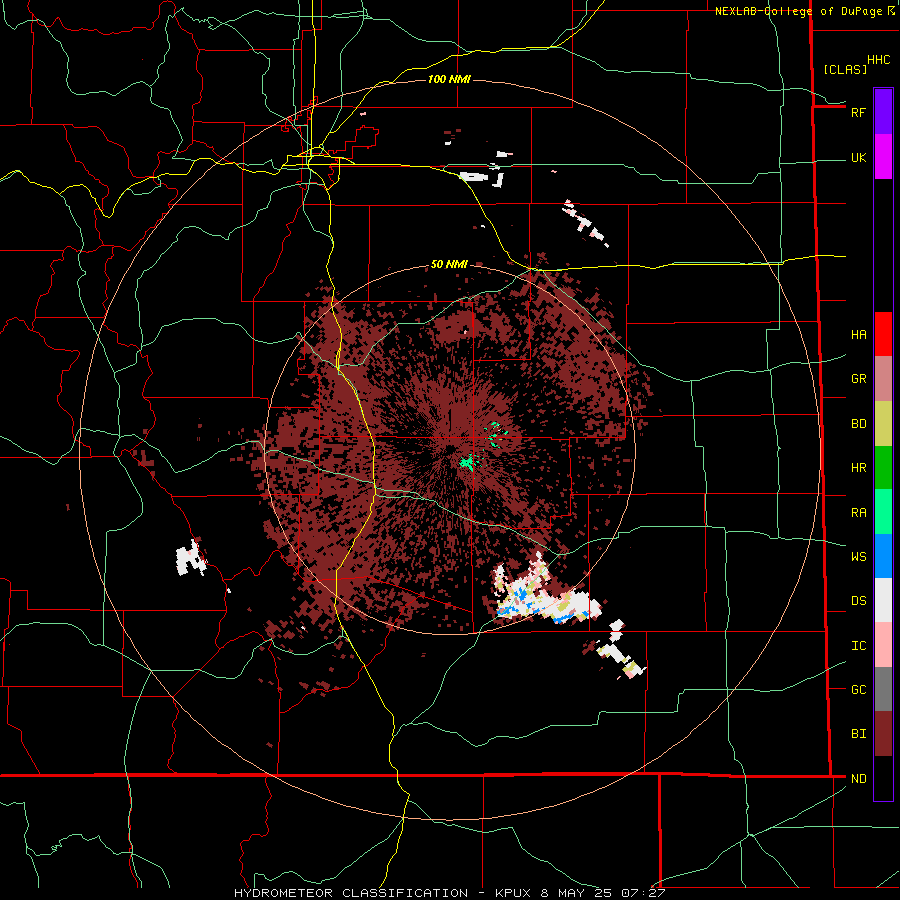Click the WS legend label
Screen dimensions: 900x900
pyautogui.click(x=858, y=557)
